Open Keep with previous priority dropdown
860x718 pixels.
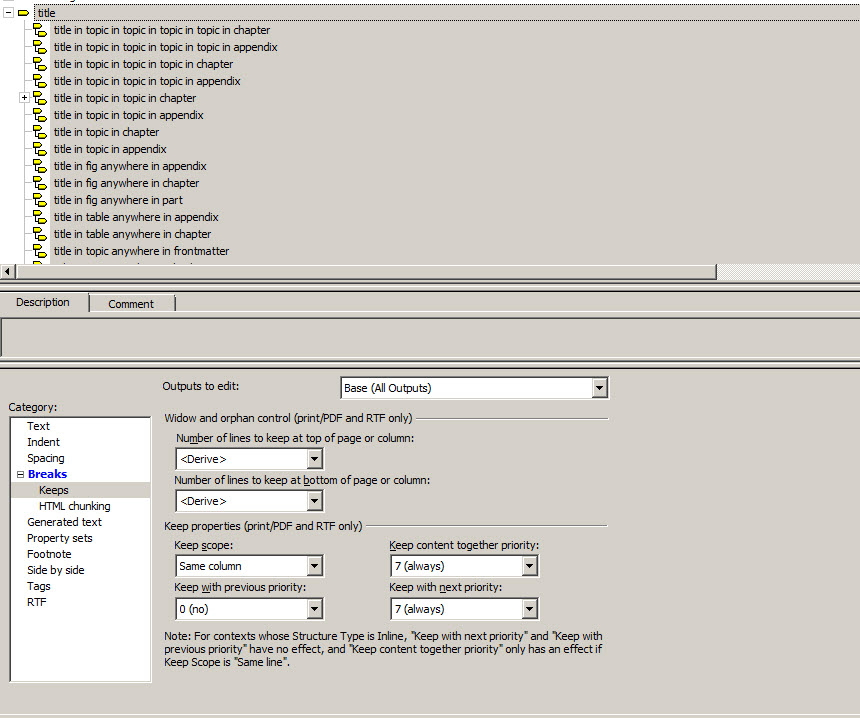coord(314,609)
